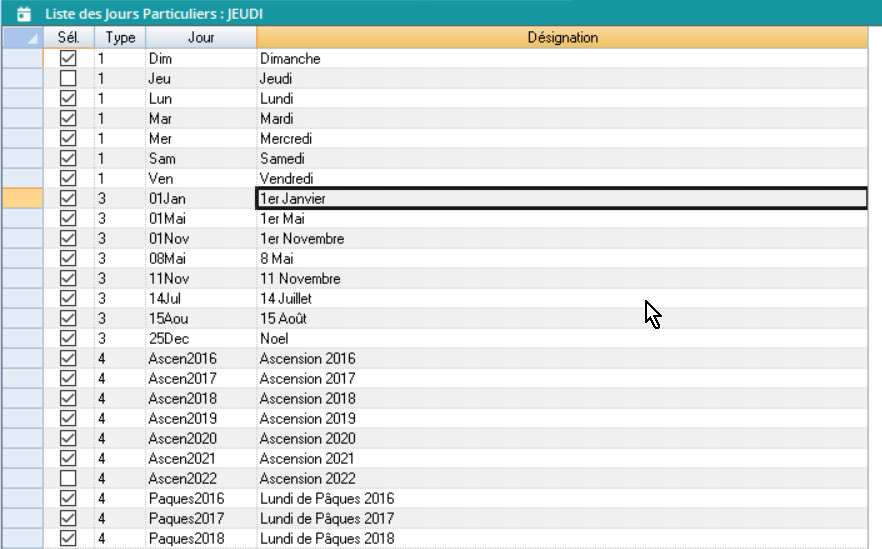This screenshot has width=882, height=549.
Task: Uncheck the Dimanche row checkbox
Action: pyautogui.click(x=68, y=59)
